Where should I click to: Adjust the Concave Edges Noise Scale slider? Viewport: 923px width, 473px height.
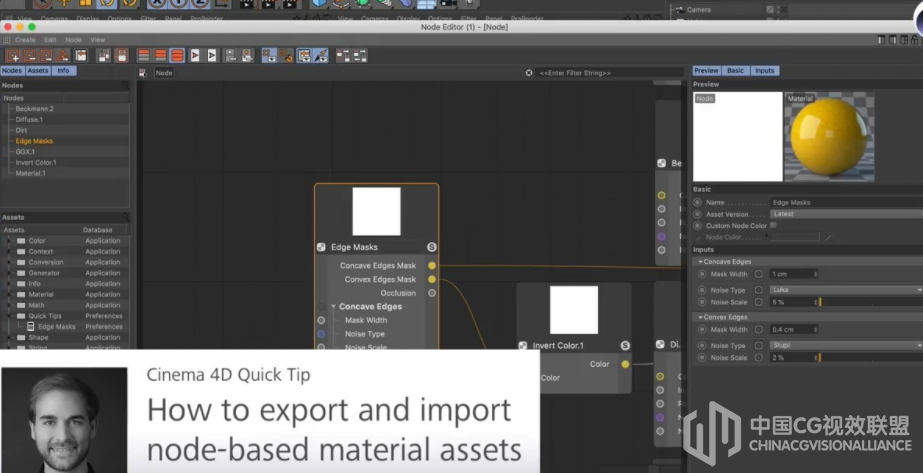coord(871,302)
